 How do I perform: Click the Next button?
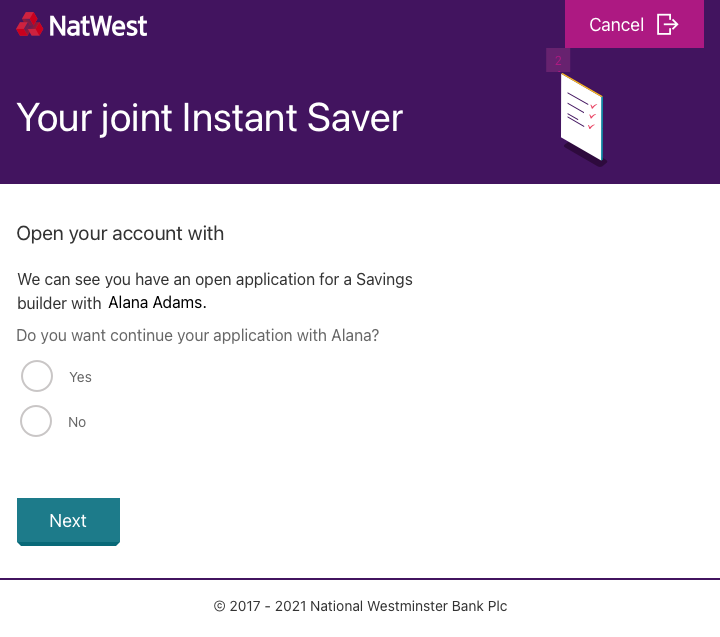click(68, 522)
